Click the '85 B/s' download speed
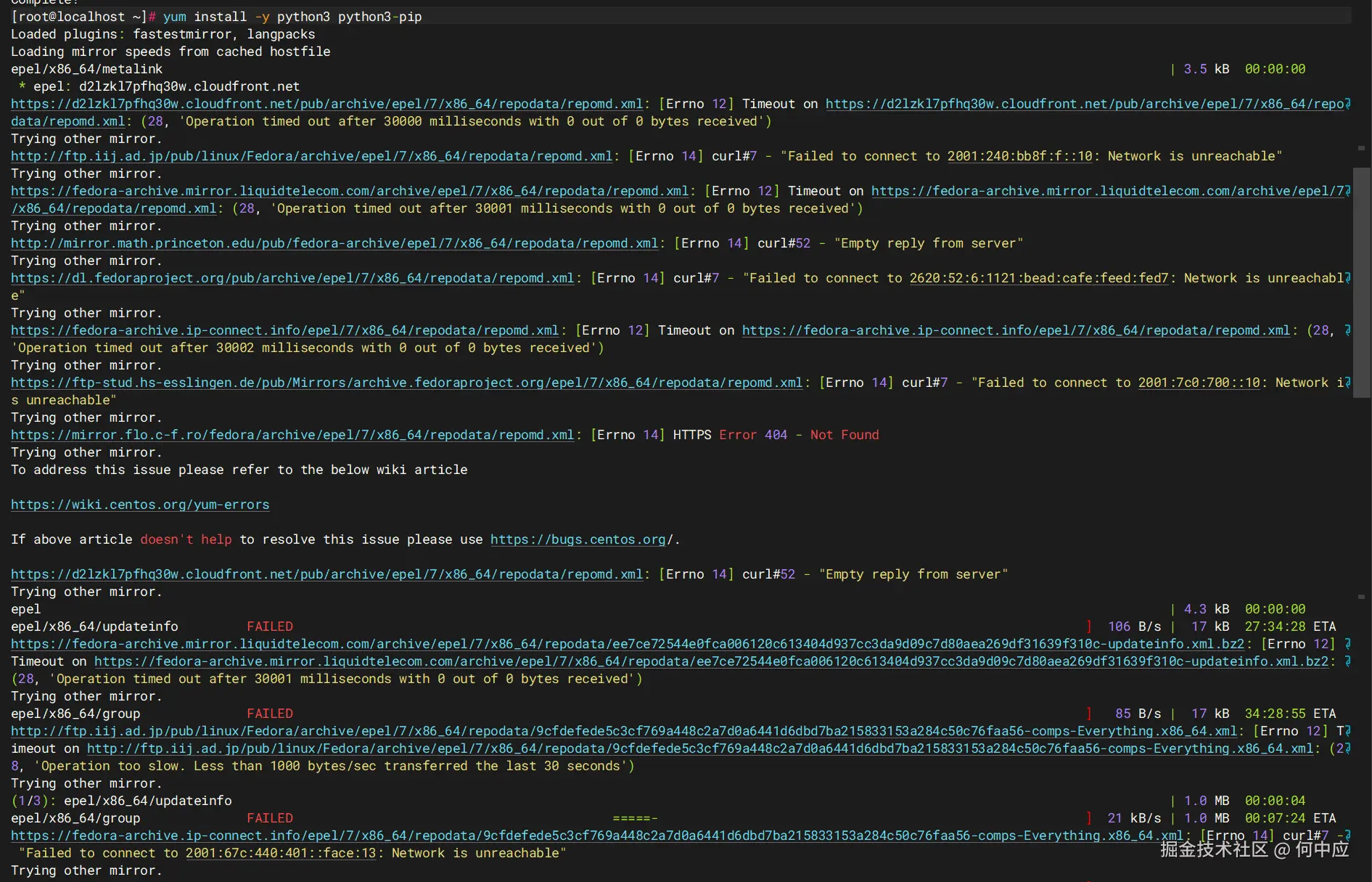1372x882 pixels. click(x=1138, y=714)
